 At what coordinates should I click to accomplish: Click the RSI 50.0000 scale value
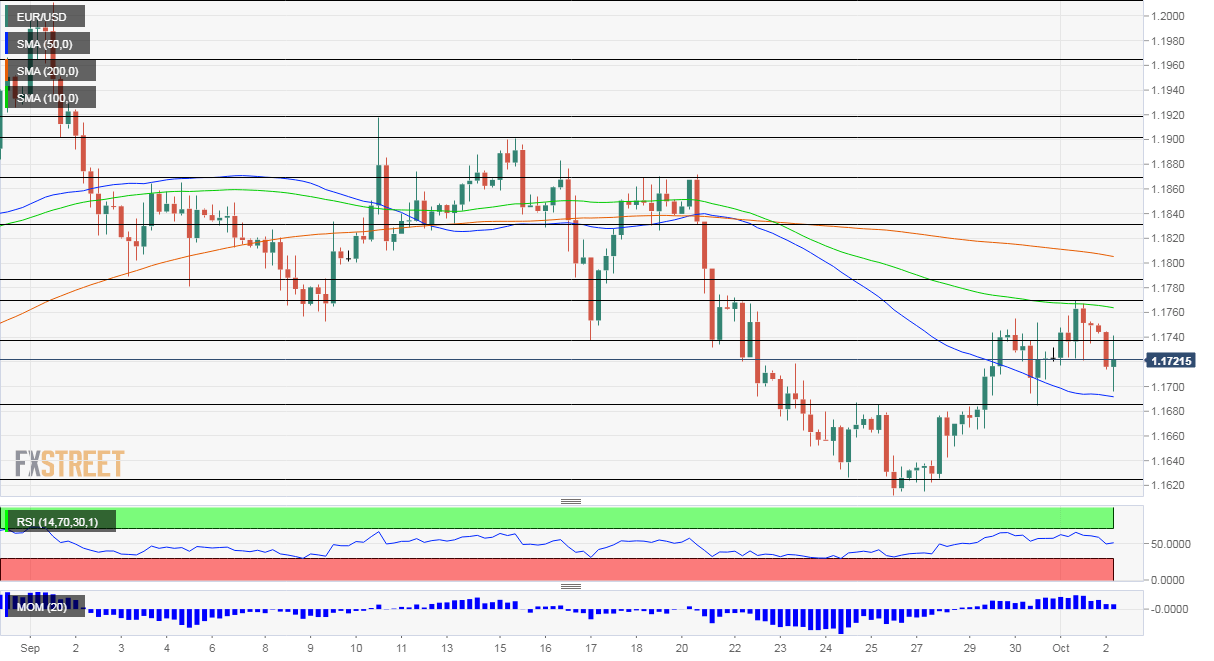pos(1171,544)
